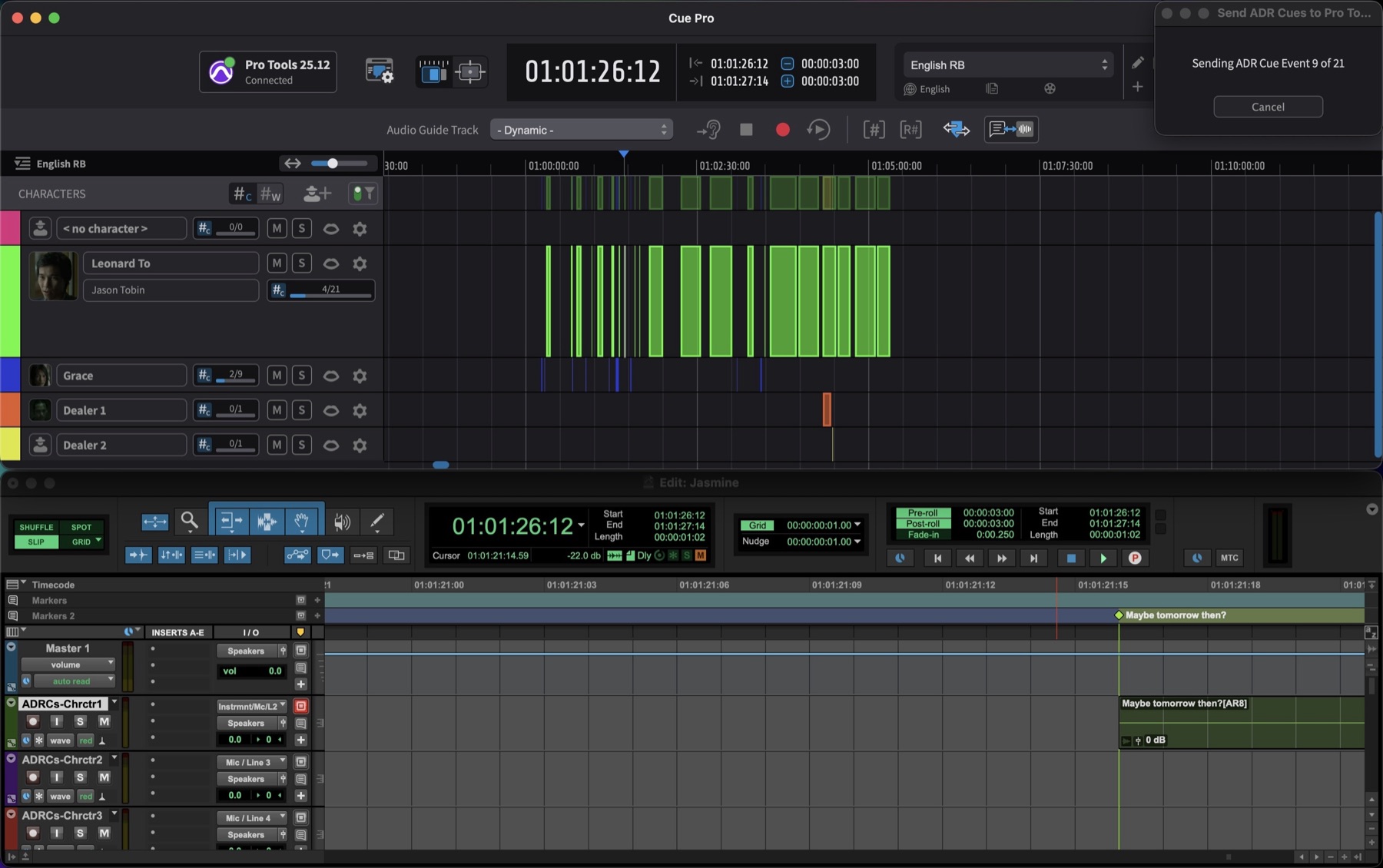Click the pencil edit script icon
Viewport: 1383px width, 868px height.
tap(1138, 63)
